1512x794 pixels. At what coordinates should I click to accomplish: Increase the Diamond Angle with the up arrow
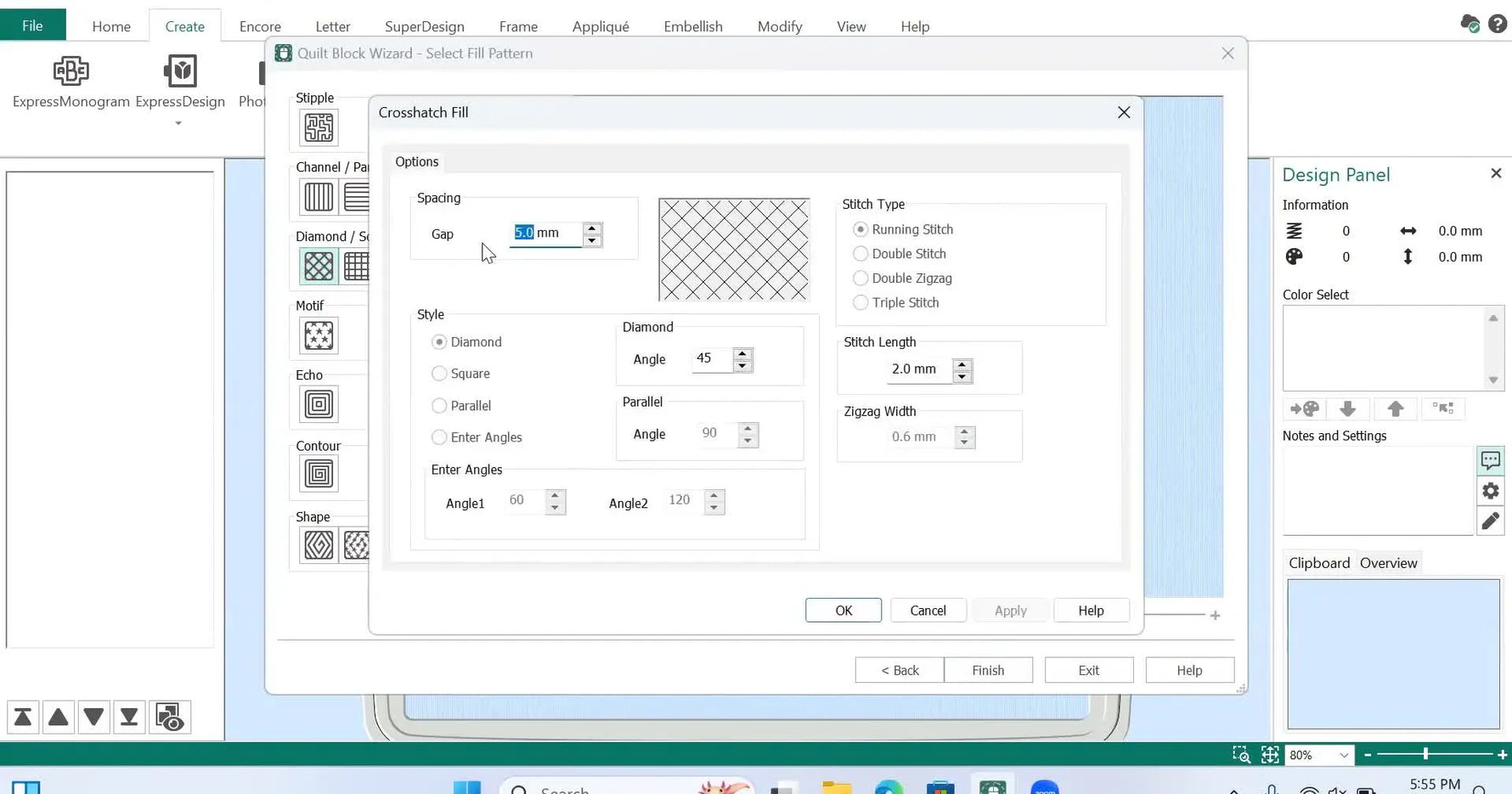click(x=743, y=354)
